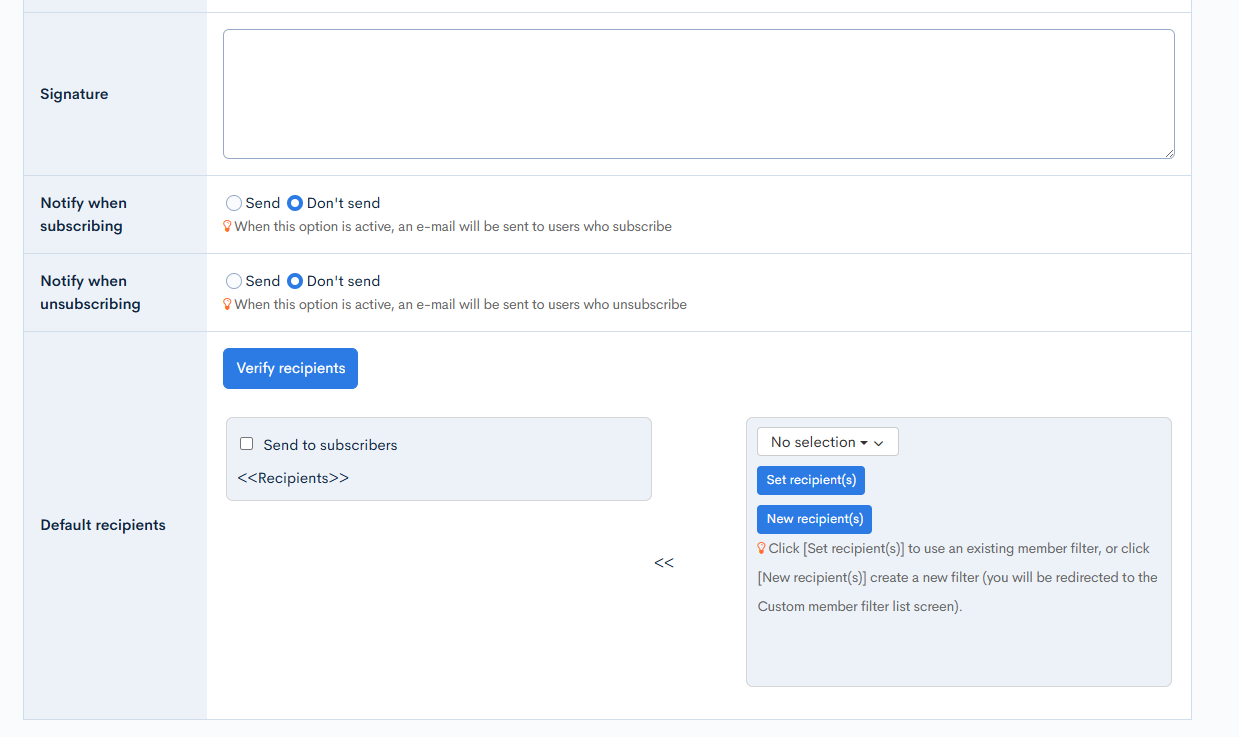Click the Verify recipients button
Screen dimensions: 1239x737
290,368
